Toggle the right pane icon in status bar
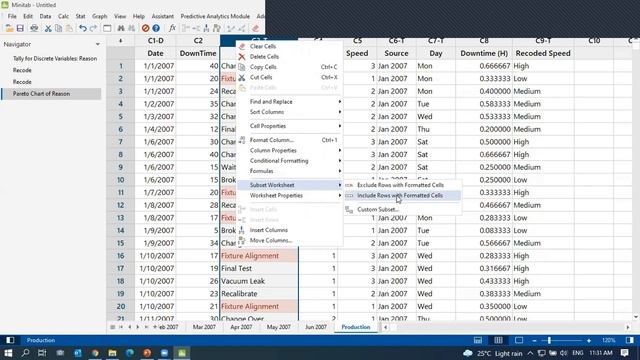Screen dimensions: 640x360 tap(630, 340)
